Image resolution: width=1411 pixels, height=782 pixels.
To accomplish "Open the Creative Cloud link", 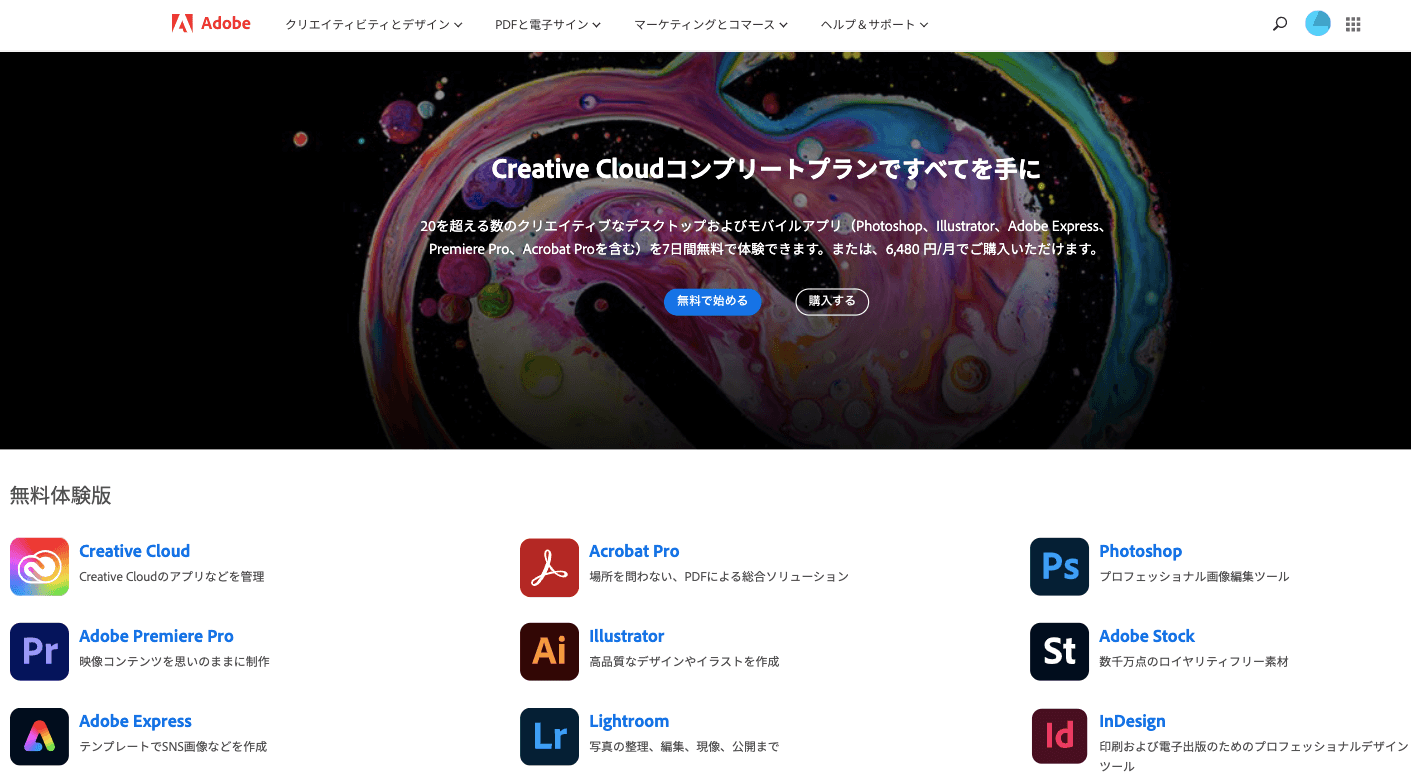I will 134,551.
